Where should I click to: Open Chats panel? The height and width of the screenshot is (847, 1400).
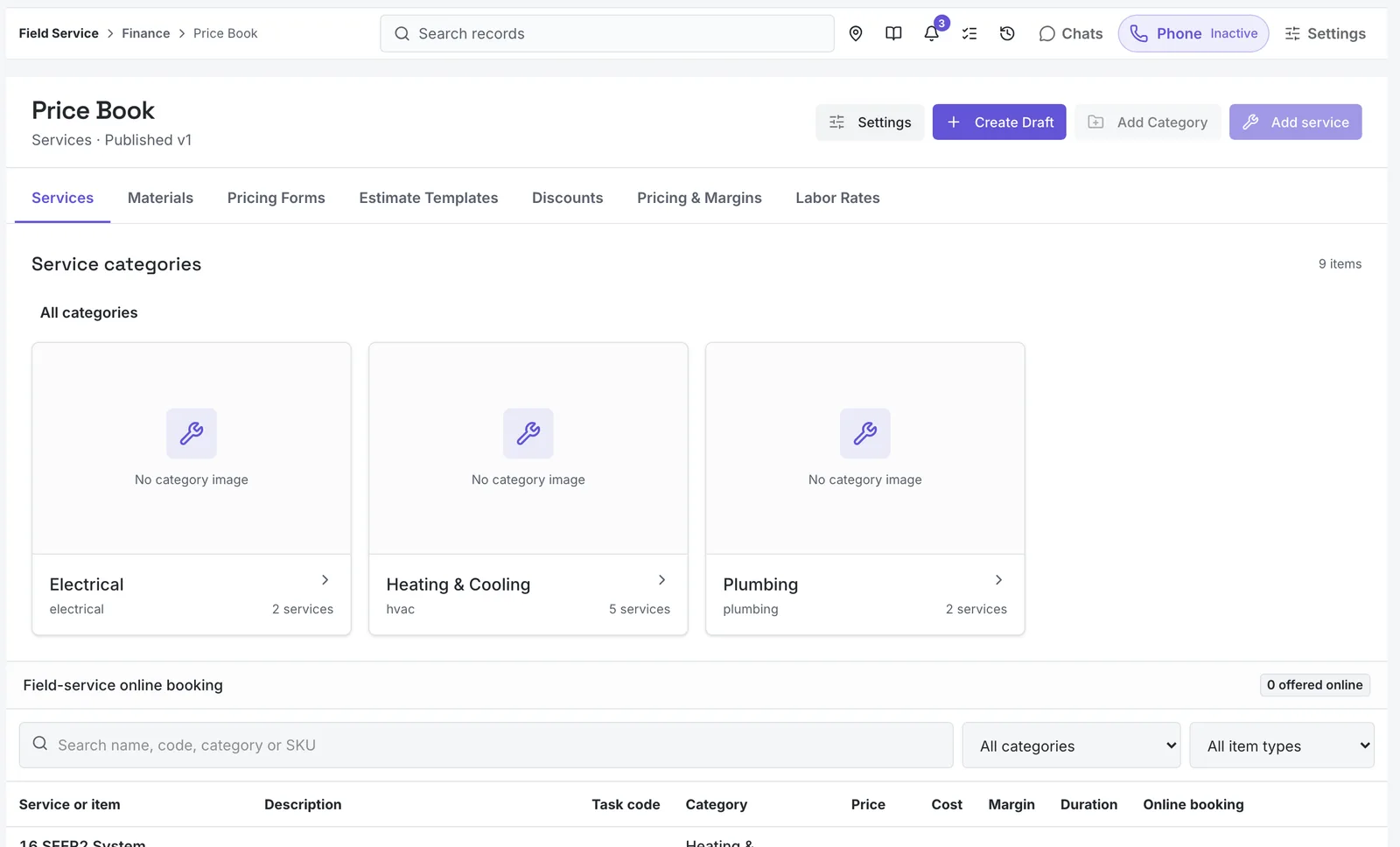point(1070,33)
